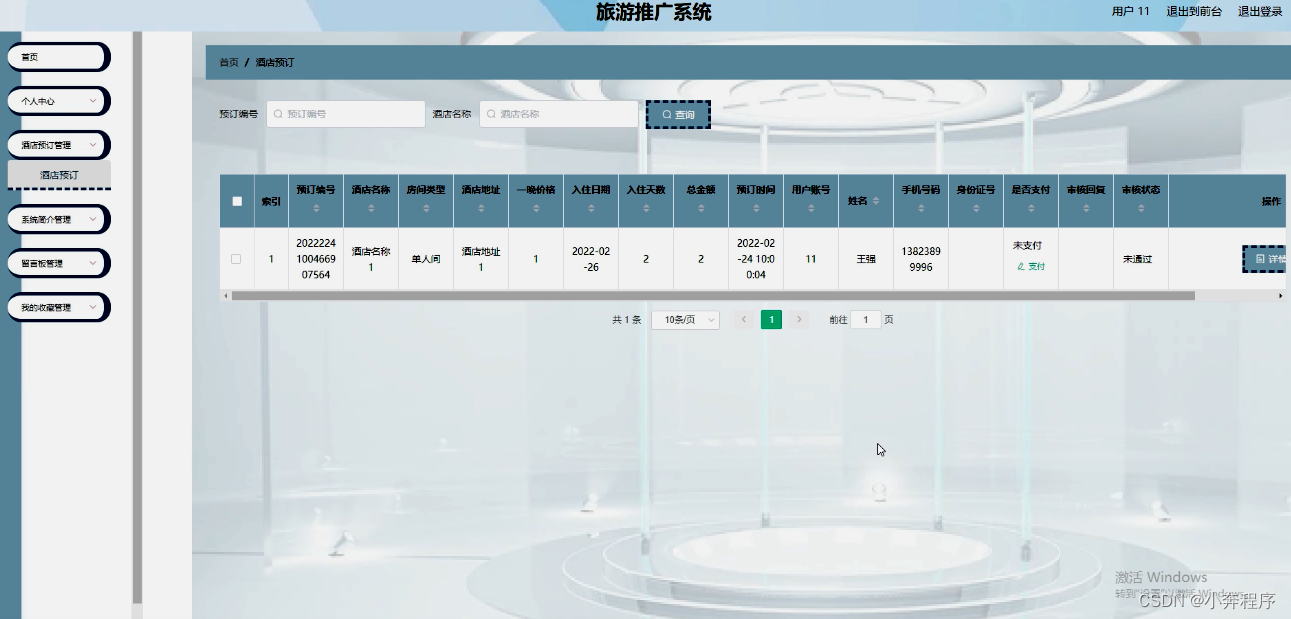
Task: Expand the 个人中心 sidebar menu
Action: pos(58,101)
